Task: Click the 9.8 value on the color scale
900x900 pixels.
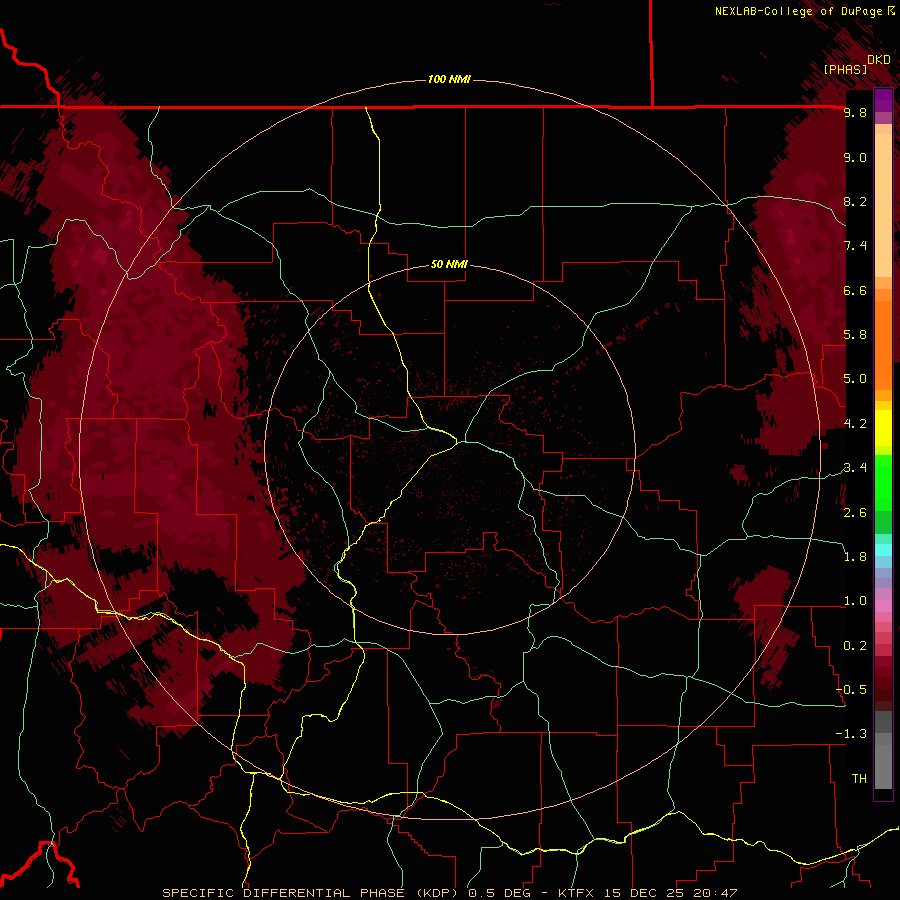Action: click(855, 112)
